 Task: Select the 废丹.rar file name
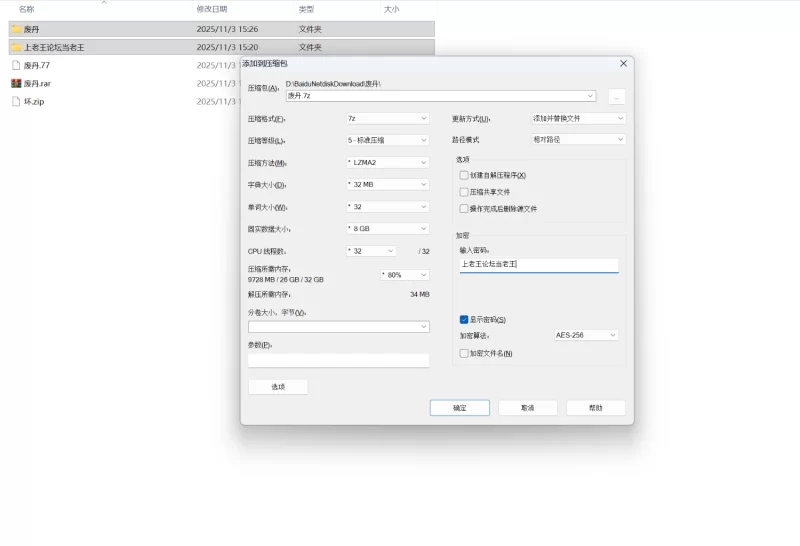[x=37, y=84]
